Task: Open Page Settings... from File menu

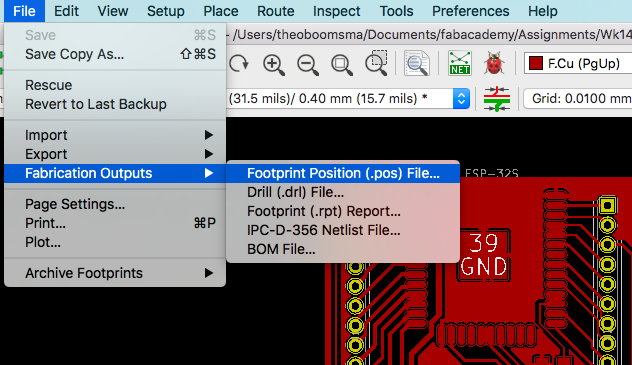Action: pyautogui.click(x=115, y=204)
